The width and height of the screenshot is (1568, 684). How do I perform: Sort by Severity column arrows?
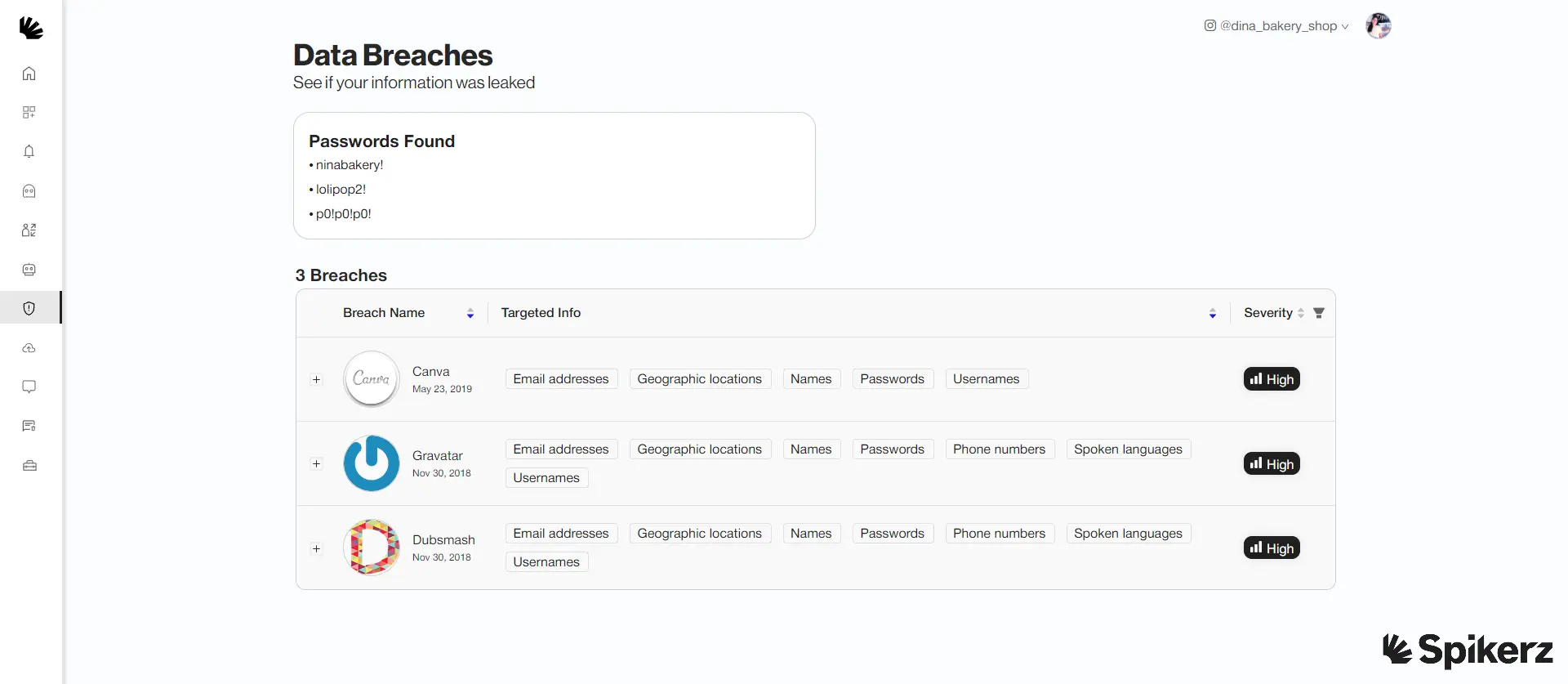point(1301,313)
